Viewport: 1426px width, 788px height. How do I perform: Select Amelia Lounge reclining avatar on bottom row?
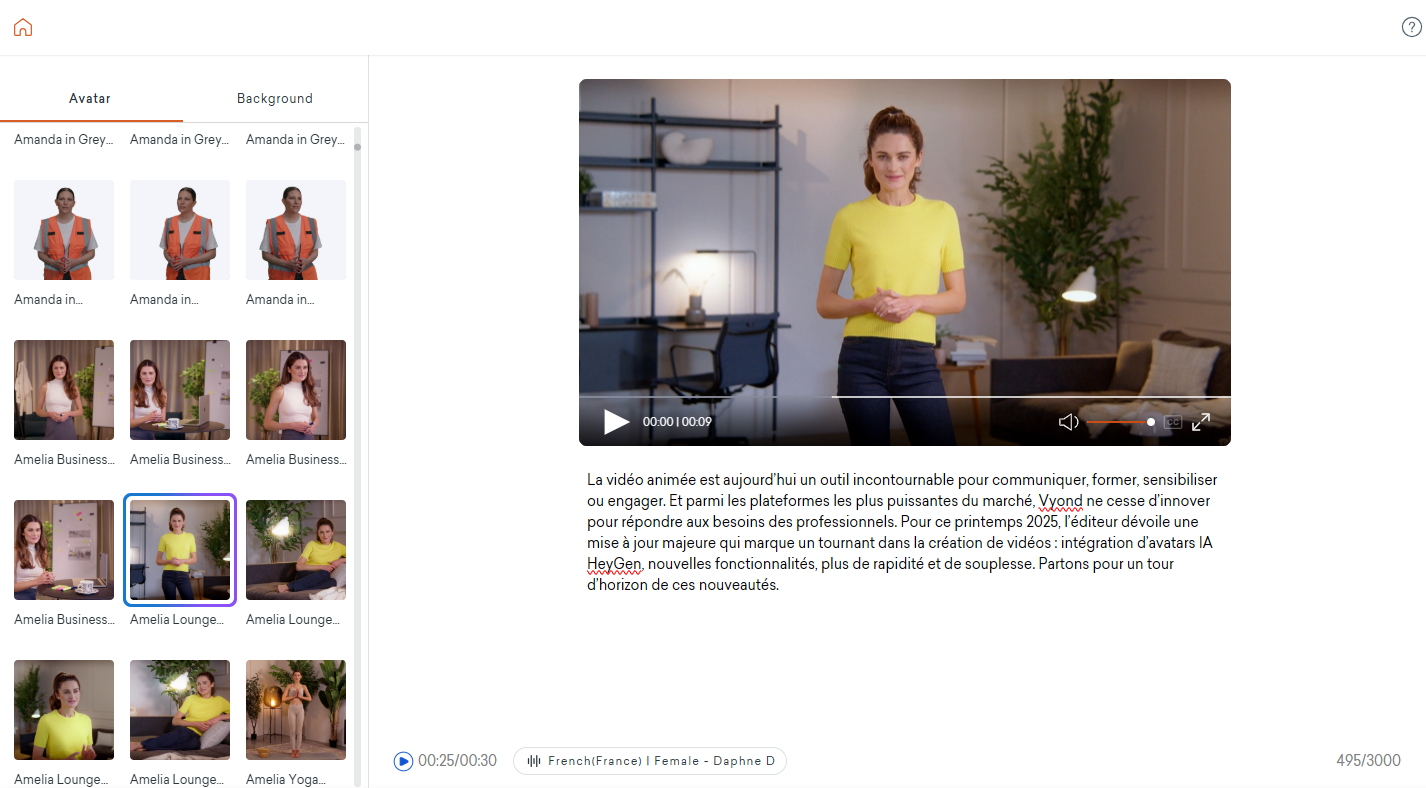coord(180,710)
